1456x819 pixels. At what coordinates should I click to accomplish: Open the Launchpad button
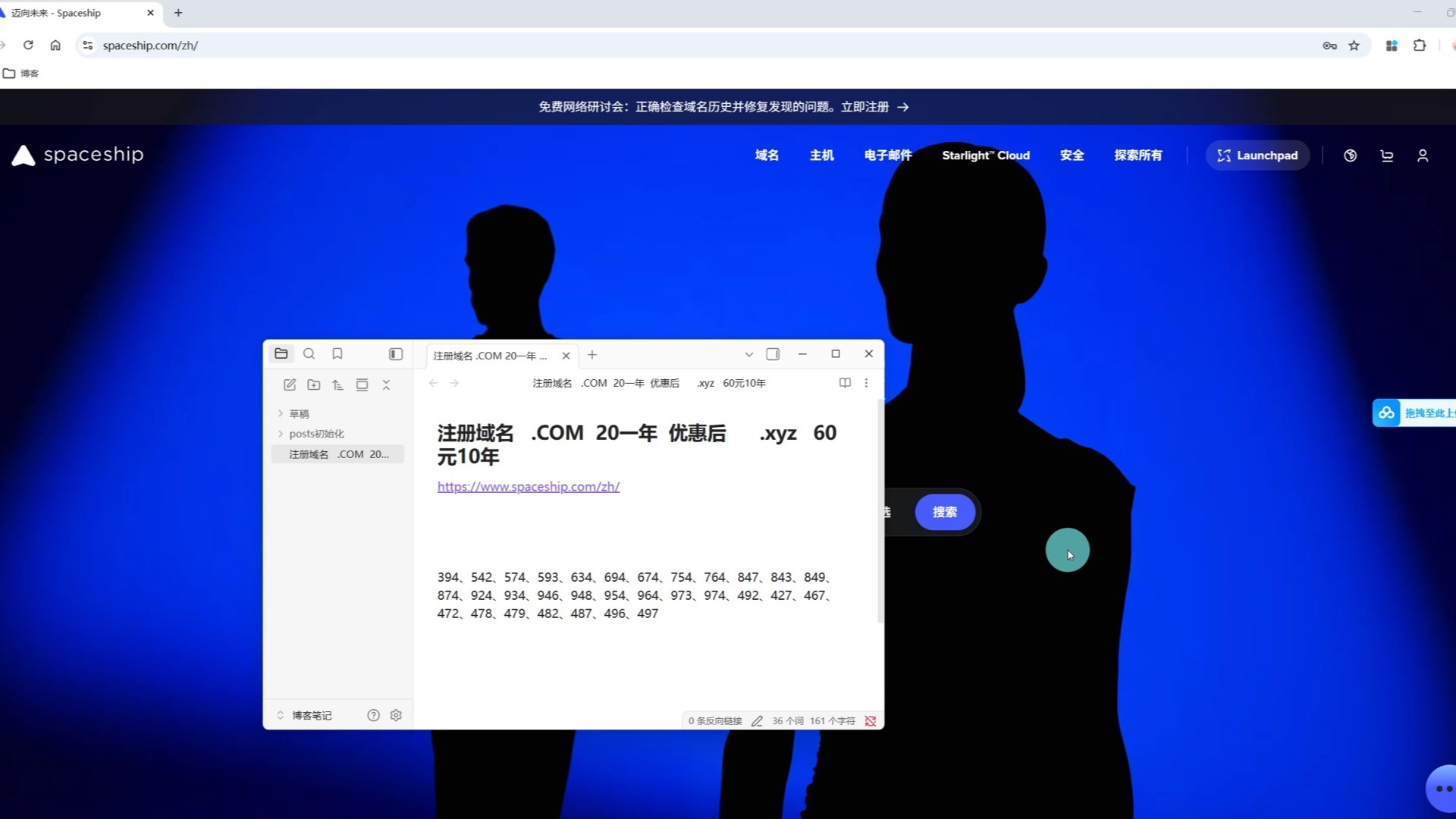point(1257,155)
